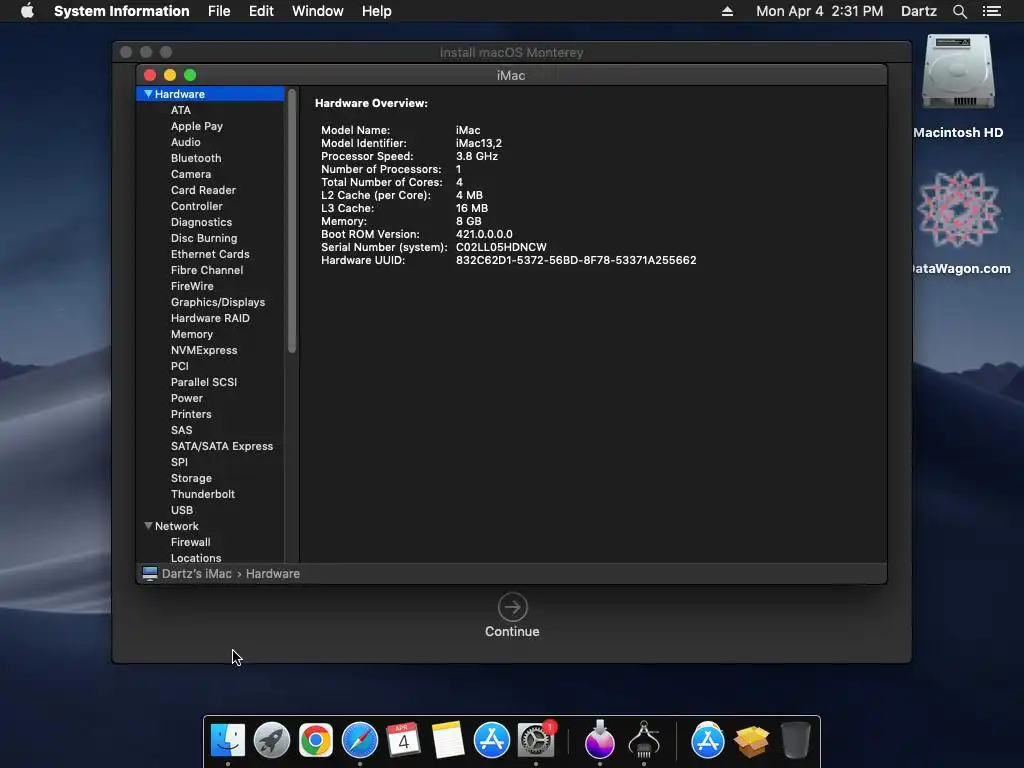
Task: Open the Eject menu bar icon
Action: point(727,11)
